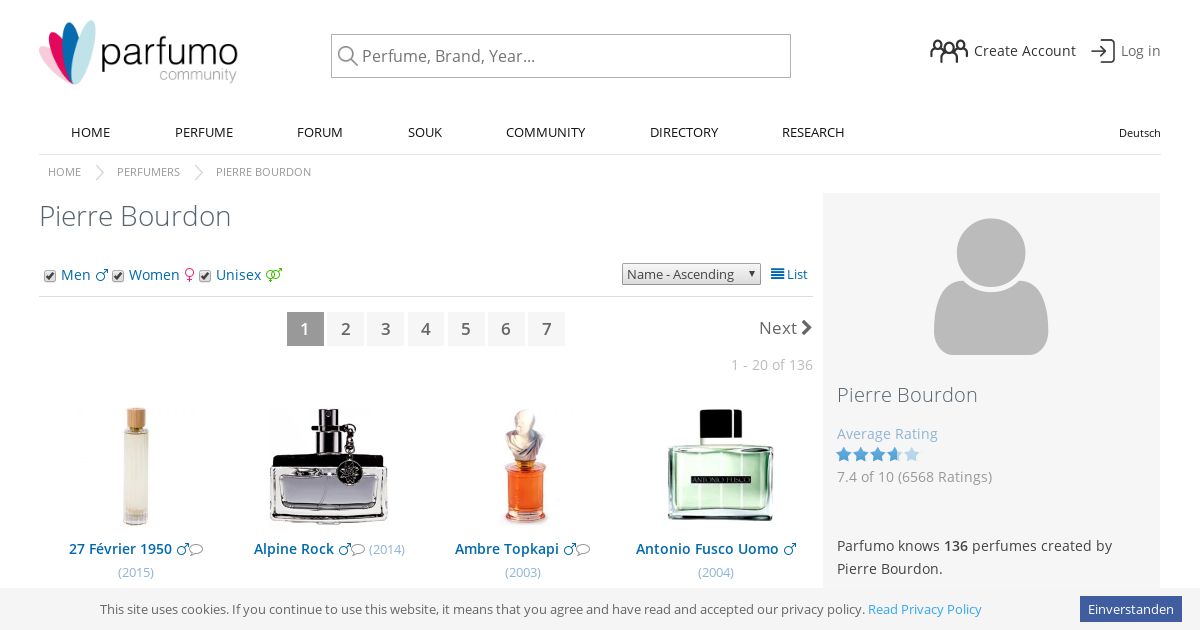Uncheck the Women filter checkbox
This screenshot has width=1200, height=630.
(x=118, y=276)
